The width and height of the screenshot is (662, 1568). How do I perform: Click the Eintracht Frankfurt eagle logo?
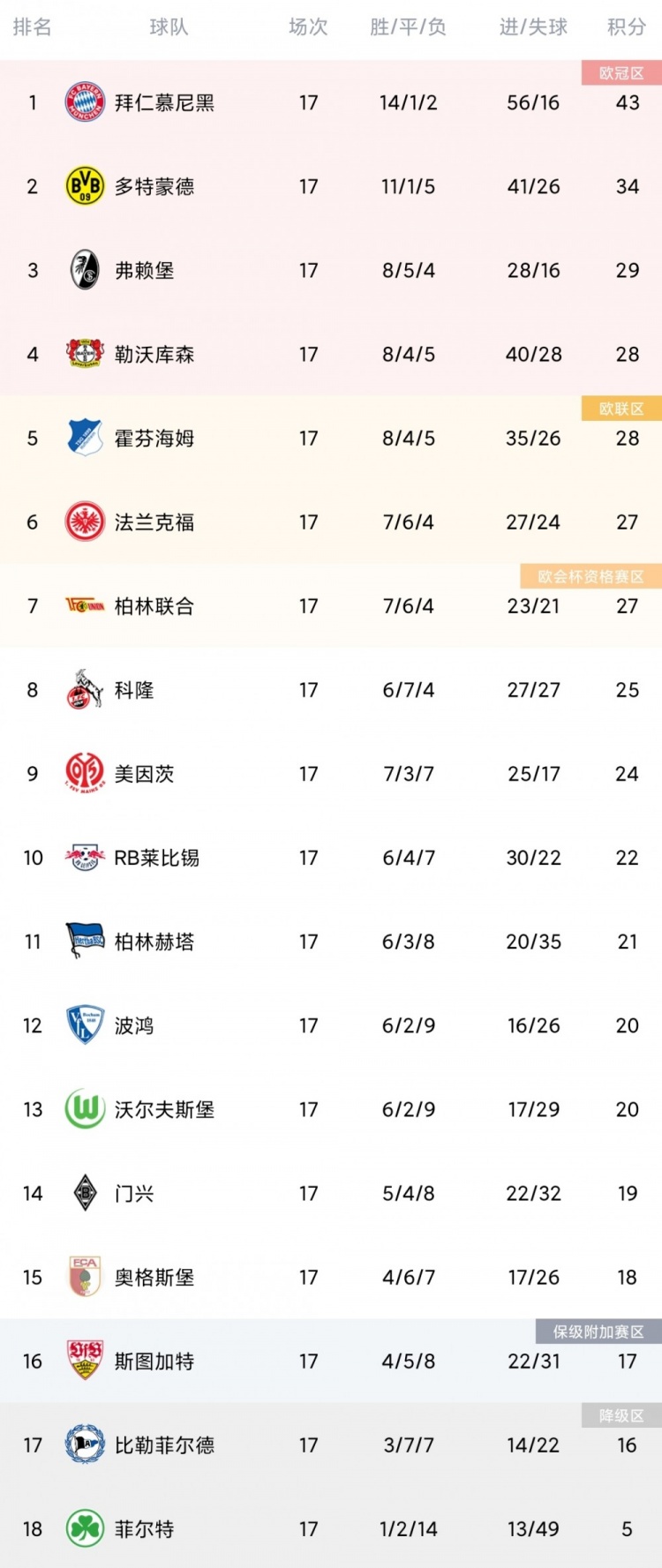(x=85, y=521)
